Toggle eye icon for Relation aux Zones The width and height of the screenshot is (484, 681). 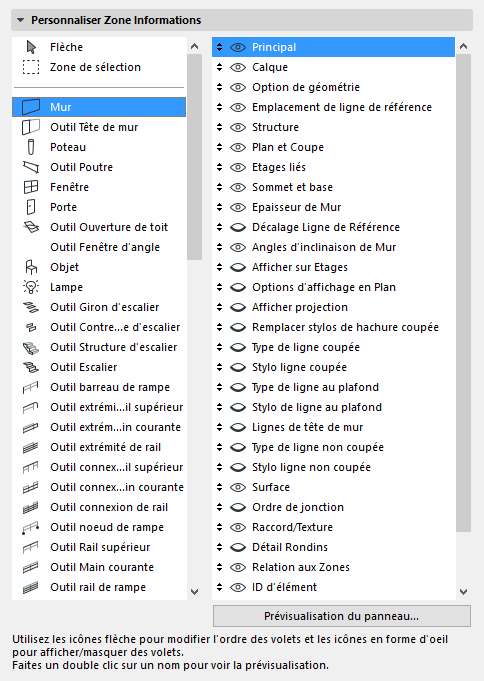pyautogui.click(x=238, y=567)
